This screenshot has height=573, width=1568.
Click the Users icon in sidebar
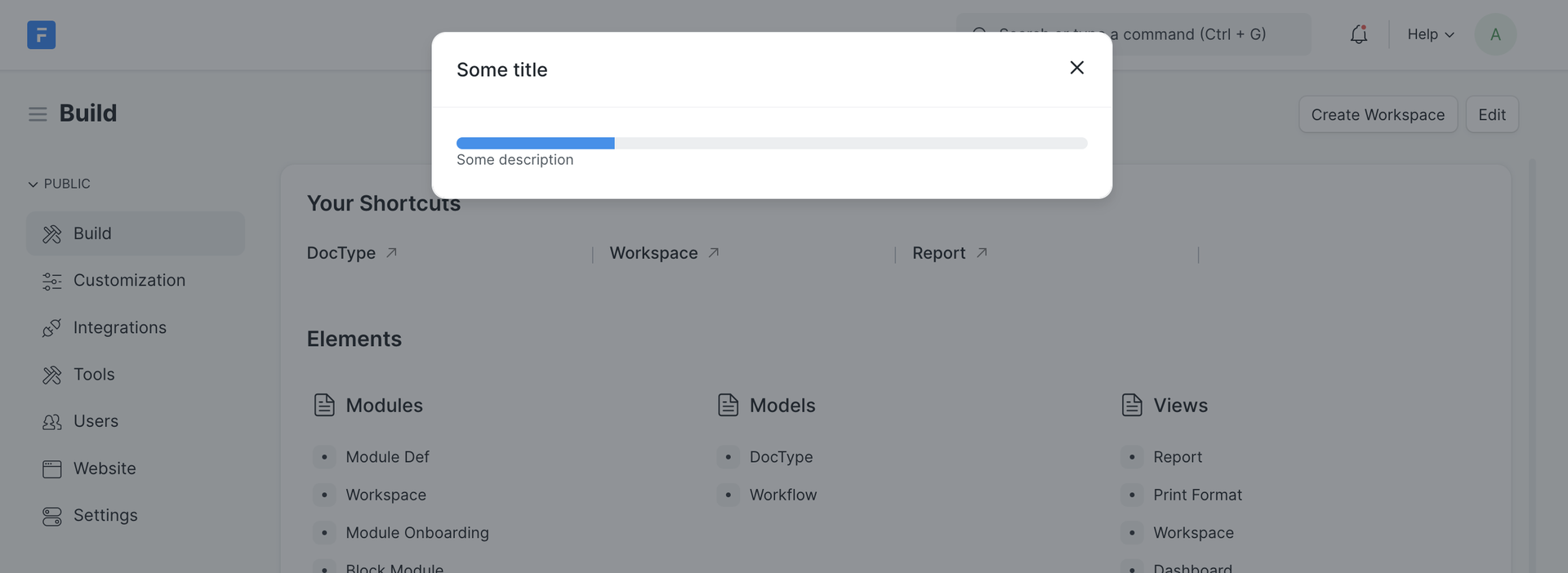pyautogui.click(x=51, y=421)
